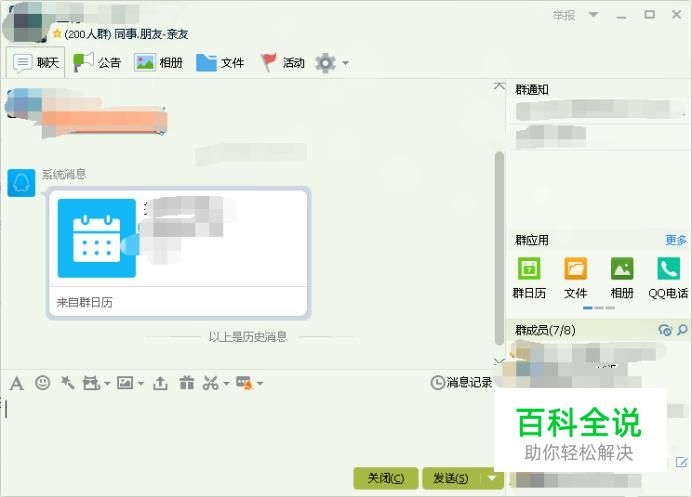Open the font style A tool
Viewport: 692px width, 497px height.
click(17, 384)
